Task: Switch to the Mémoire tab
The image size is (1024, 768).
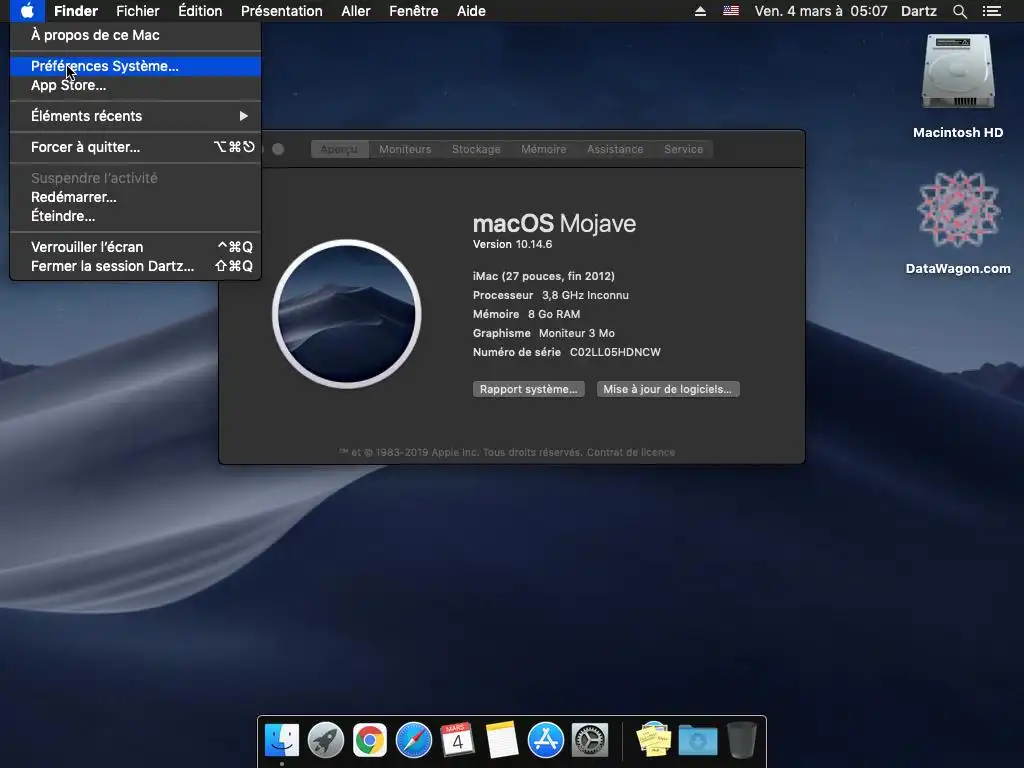Action: coord(543,149)
